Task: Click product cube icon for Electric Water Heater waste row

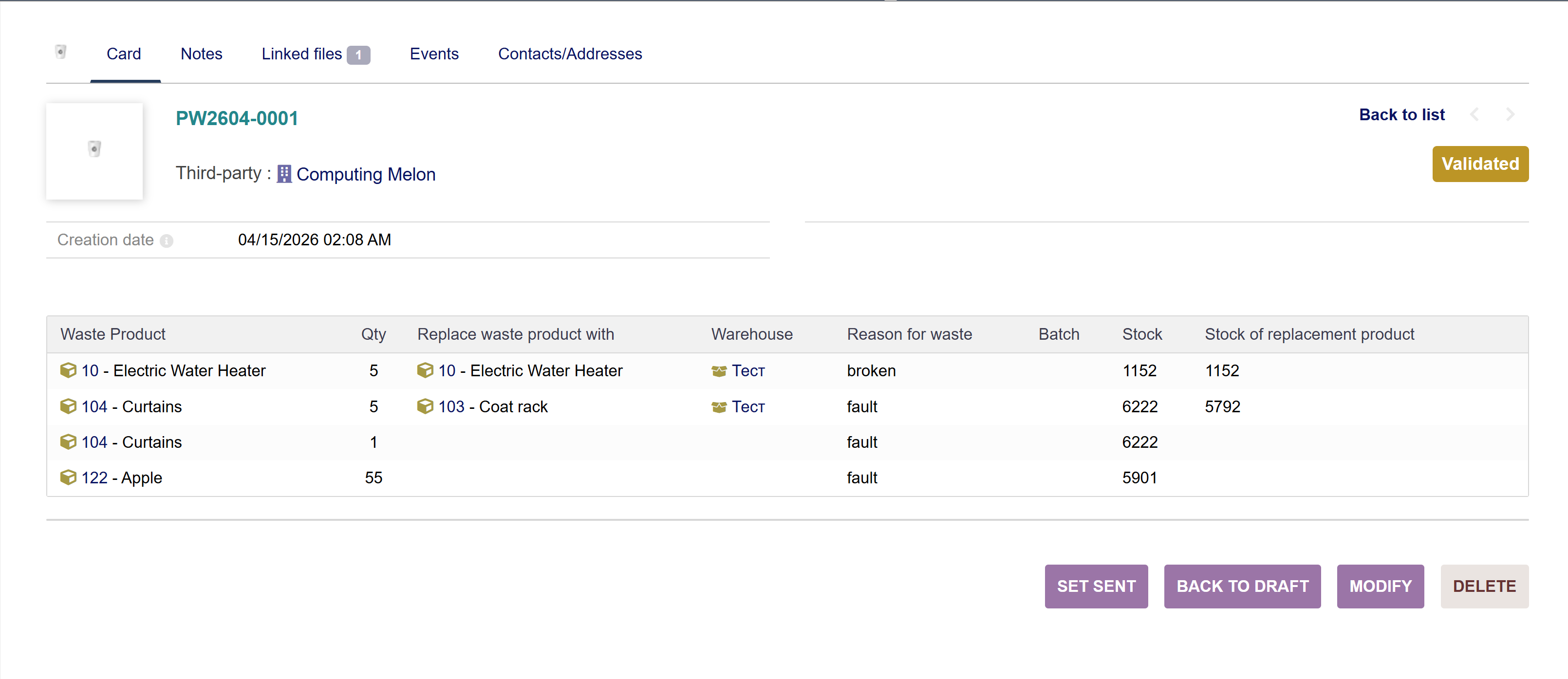Action: point(68,370)
